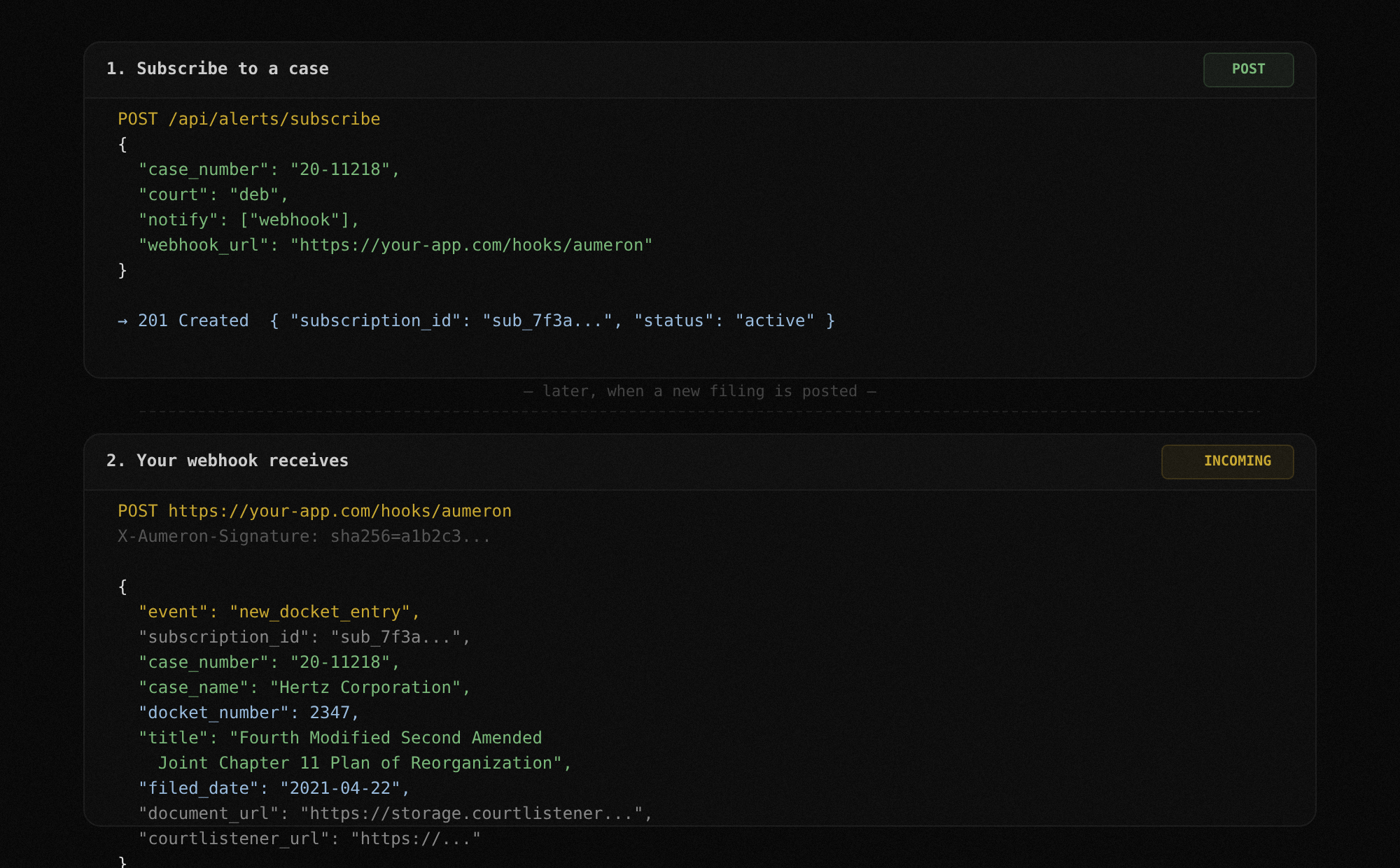Click the yellow INCOMING badge
The image size is (1400, 868).
[x=1227, y=461]
